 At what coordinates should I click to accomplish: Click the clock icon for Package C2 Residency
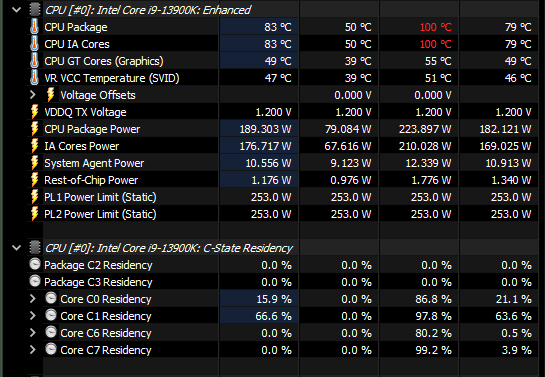click(x=35, y=264)
